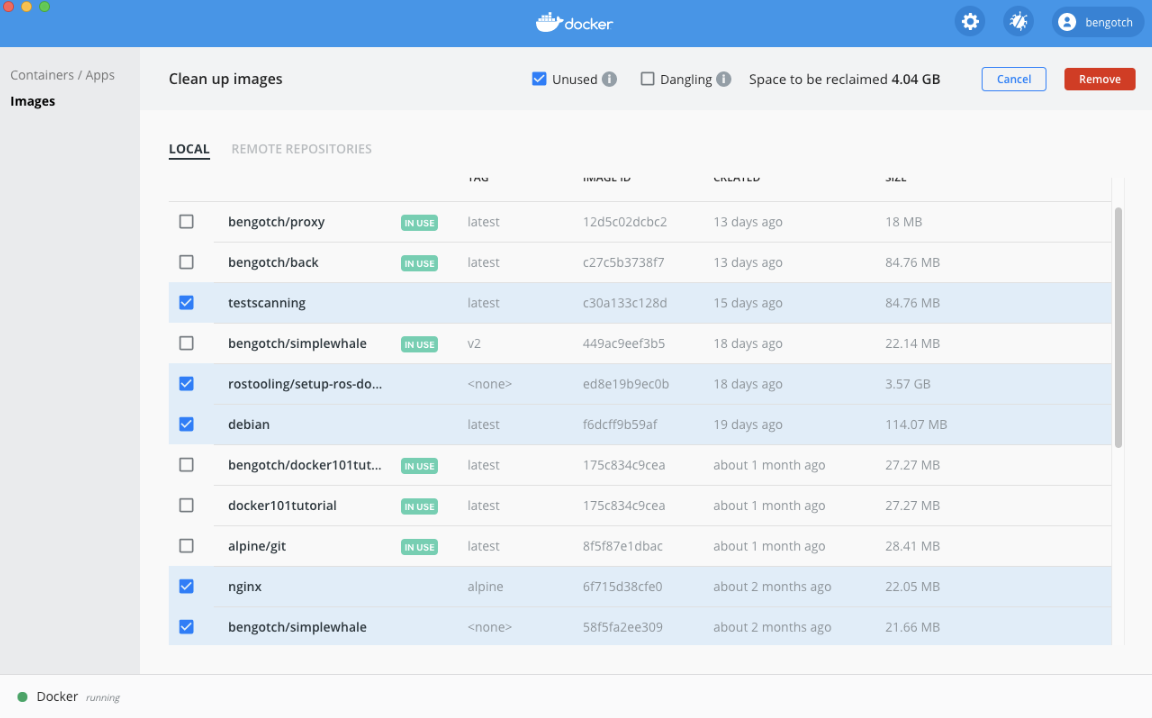Screen dimensions: 1152x718
Task: Open Containers / Apps in the sidebar
Action: [62, 74]
